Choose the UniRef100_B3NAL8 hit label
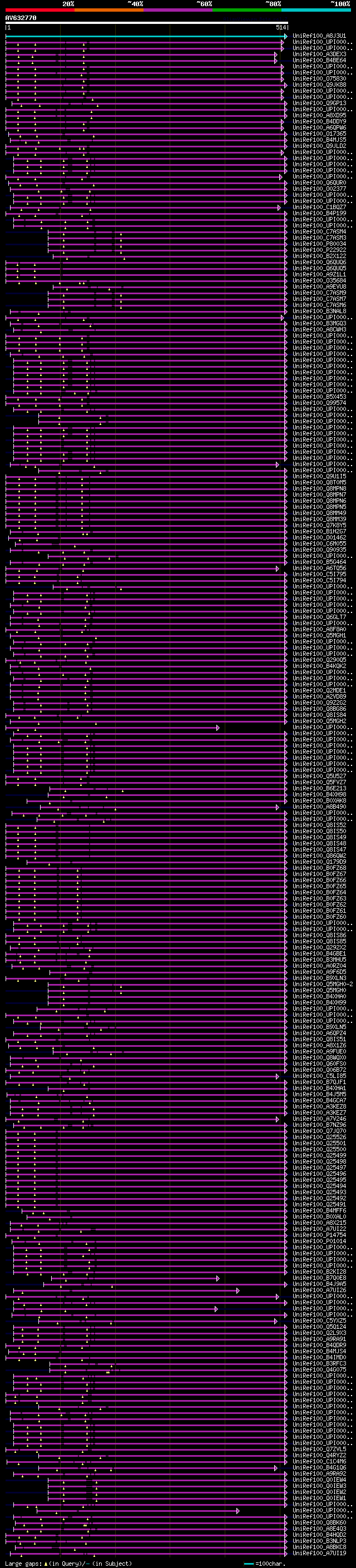The height and width of the screenshot is (1568, 356). point(319,311)
